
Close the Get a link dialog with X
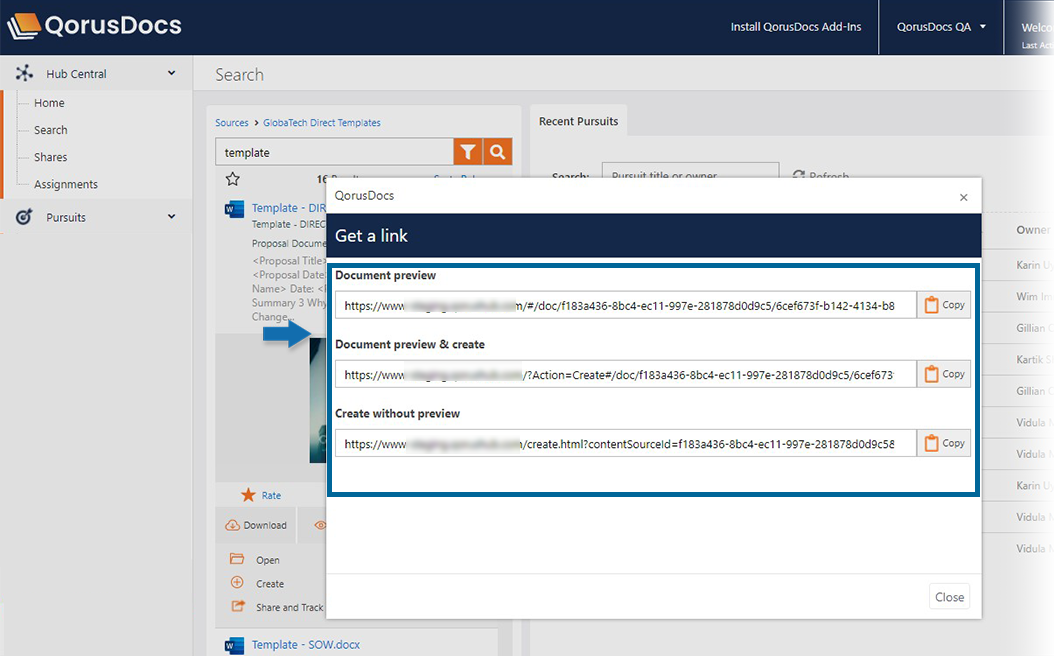(x=963, y=197)
